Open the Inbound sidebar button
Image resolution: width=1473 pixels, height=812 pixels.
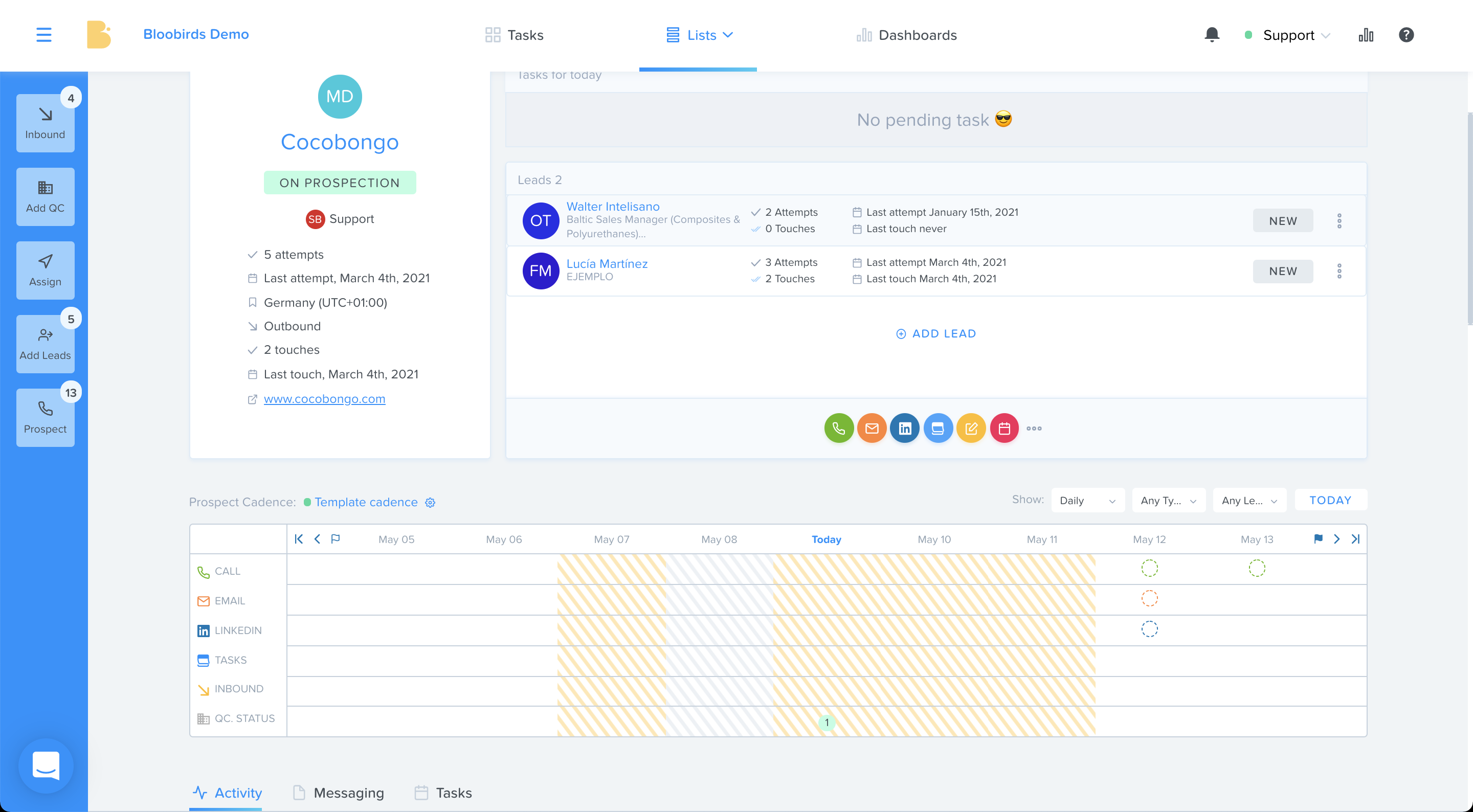coord(45,123)
